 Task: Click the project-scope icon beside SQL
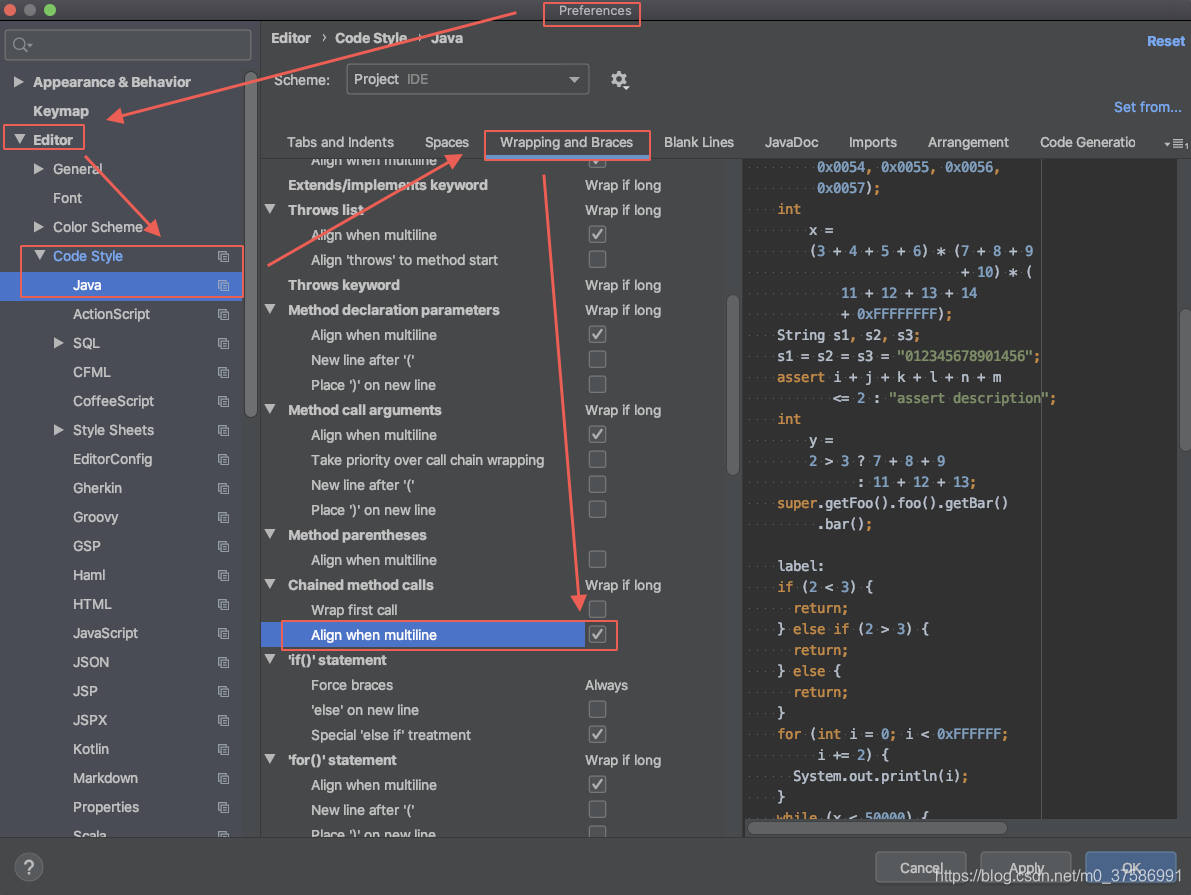(223, 343)
